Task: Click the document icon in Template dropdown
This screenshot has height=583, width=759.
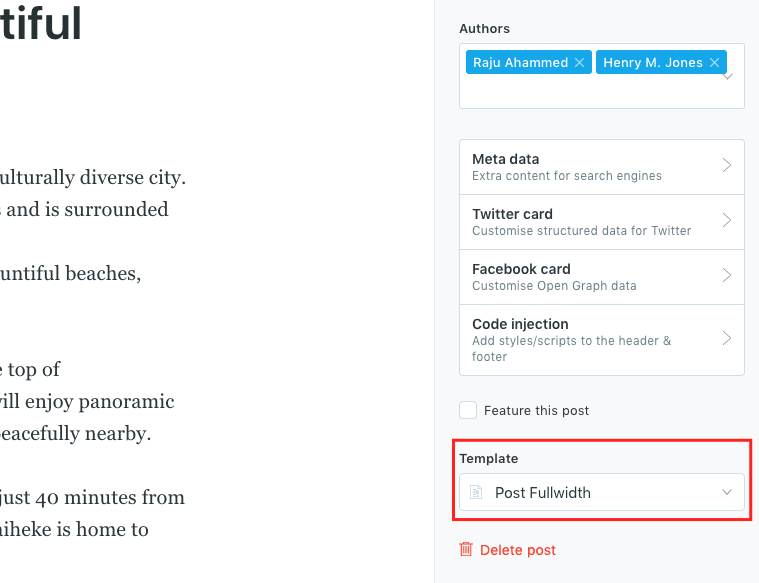Action: (x=477, y=493)
